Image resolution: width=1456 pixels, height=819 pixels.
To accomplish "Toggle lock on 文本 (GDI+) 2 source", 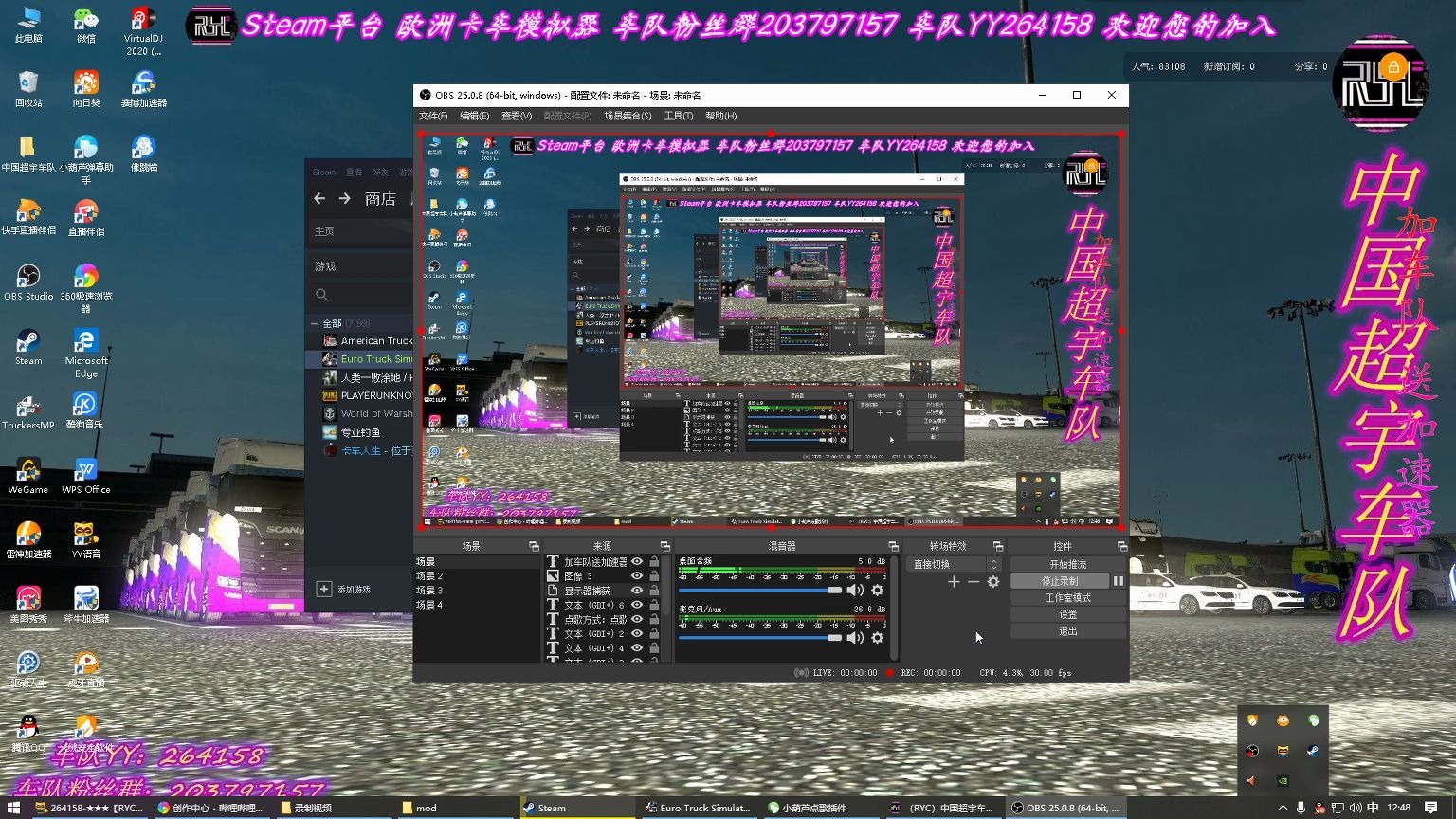I will pos(654,633).
